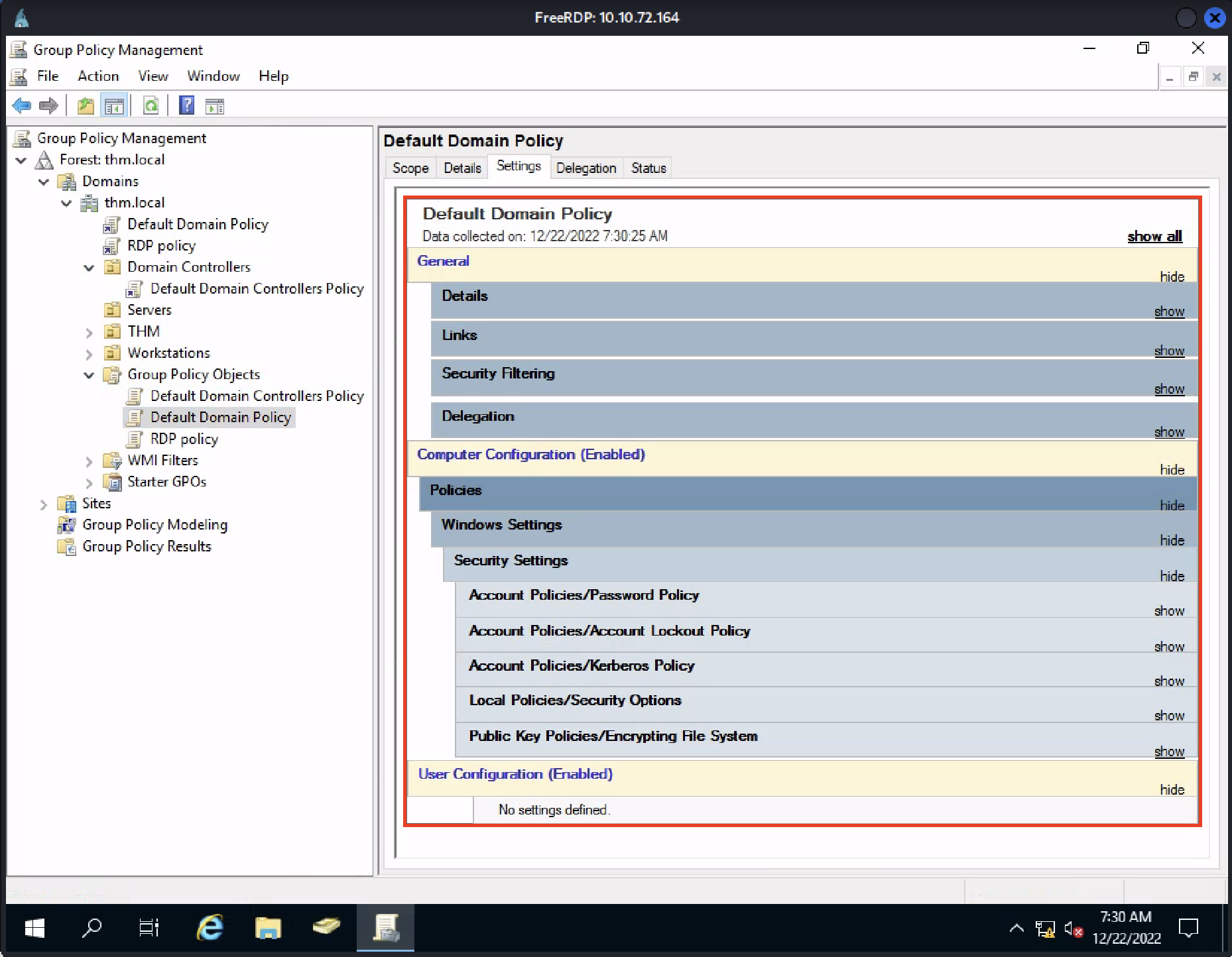Click the WMI Filters folder icon

point(112,461)
